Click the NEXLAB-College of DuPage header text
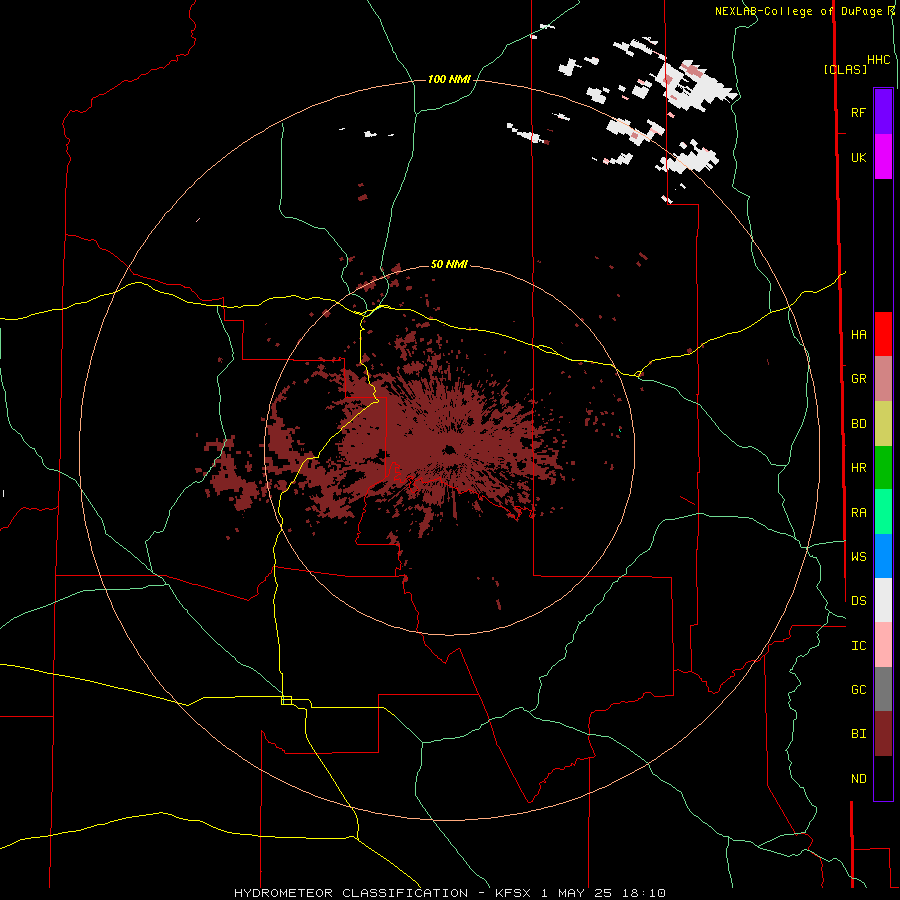Image resolution: width=900 pixels, height=900 pixels. coord(800,11)
